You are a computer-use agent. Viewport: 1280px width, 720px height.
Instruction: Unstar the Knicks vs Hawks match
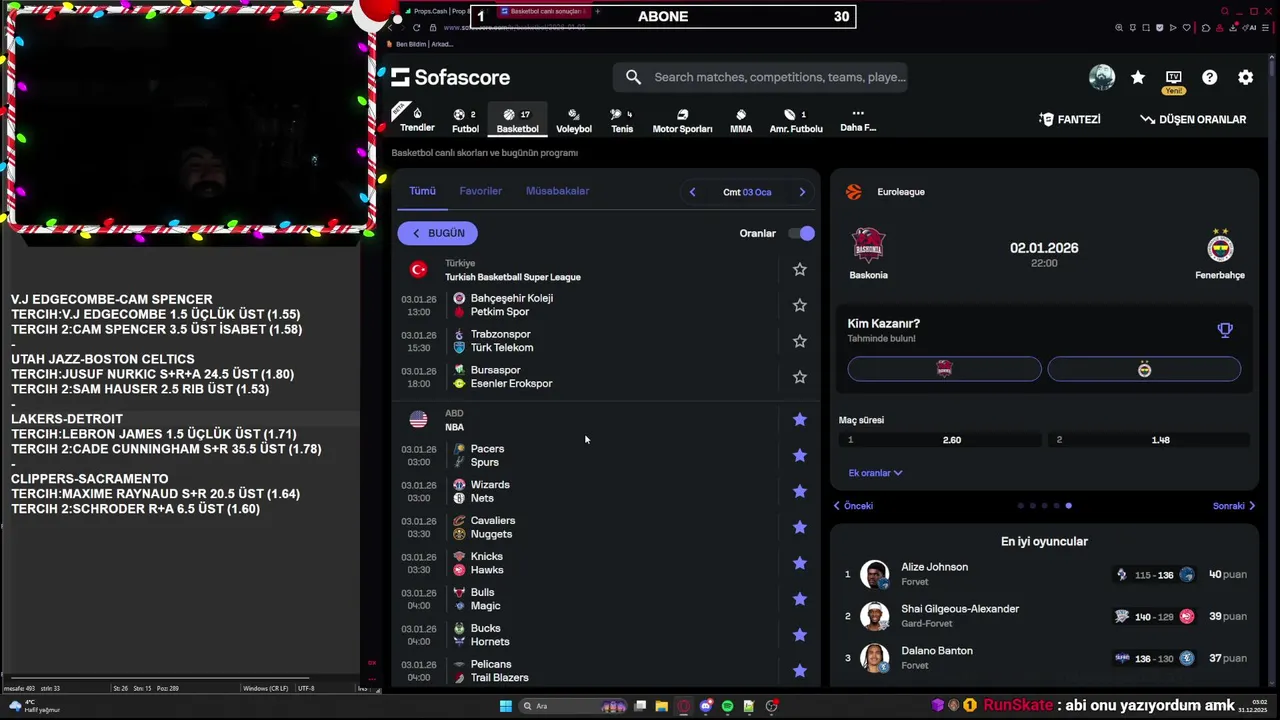pyautogui.click(x=800, y=564)
